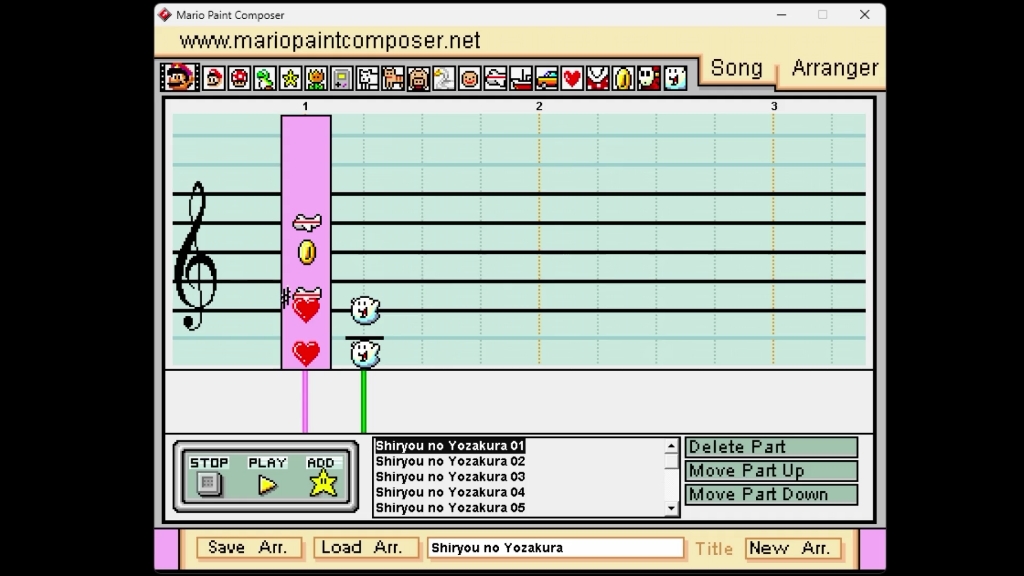Select Shiryou no Yozakura 02 in list

click(449, 461)
